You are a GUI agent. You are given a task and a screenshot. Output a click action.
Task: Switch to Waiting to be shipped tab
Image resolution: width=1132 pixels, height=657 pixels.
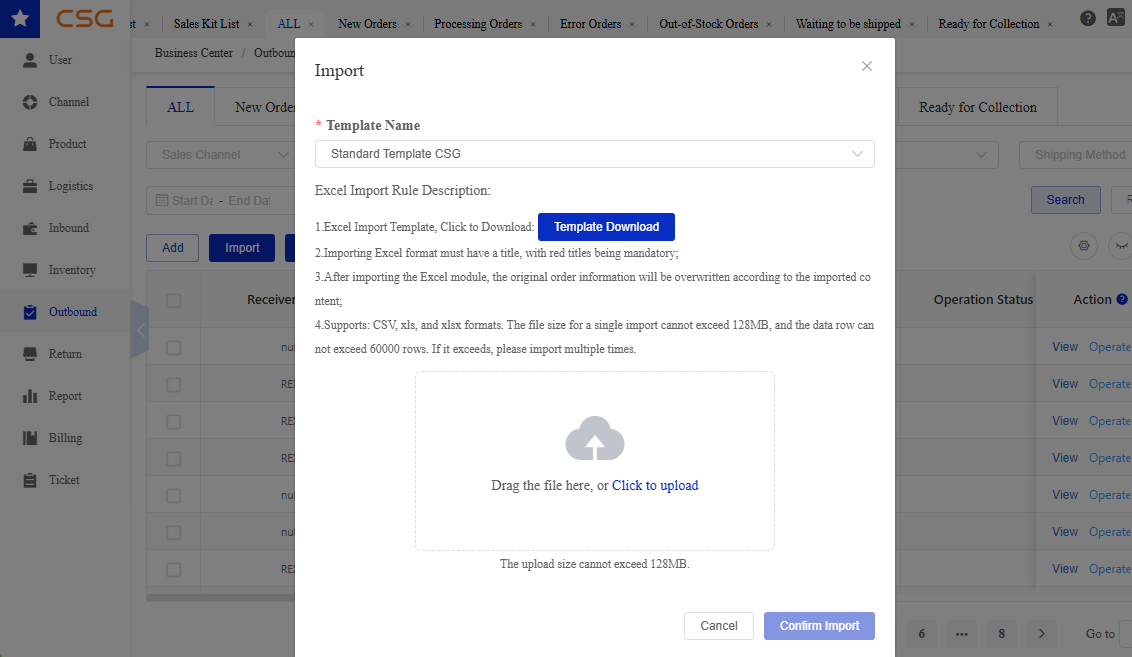tap(848, 24)
